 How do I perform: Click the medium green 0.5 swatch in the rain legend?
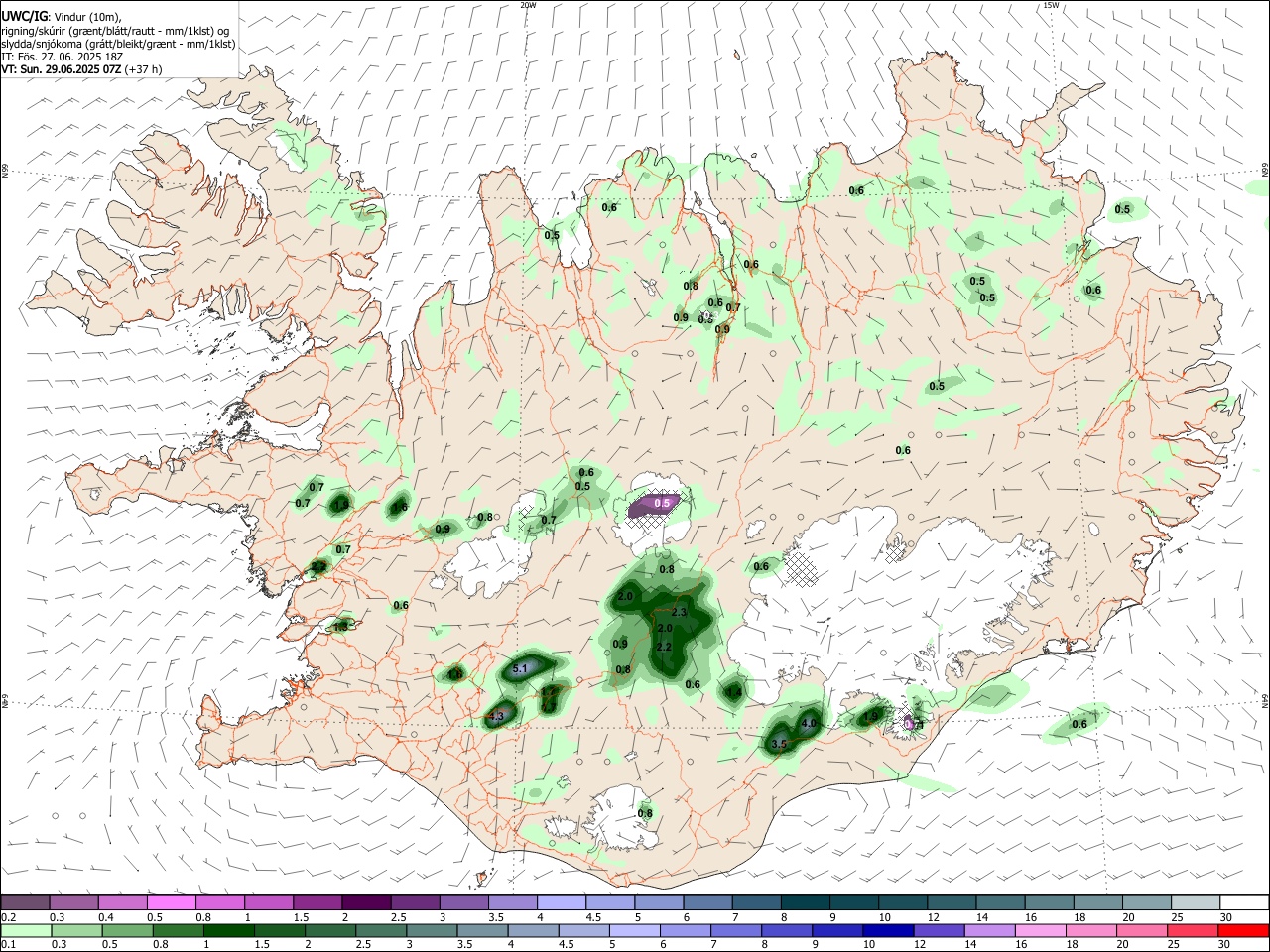tap(126, 930)
